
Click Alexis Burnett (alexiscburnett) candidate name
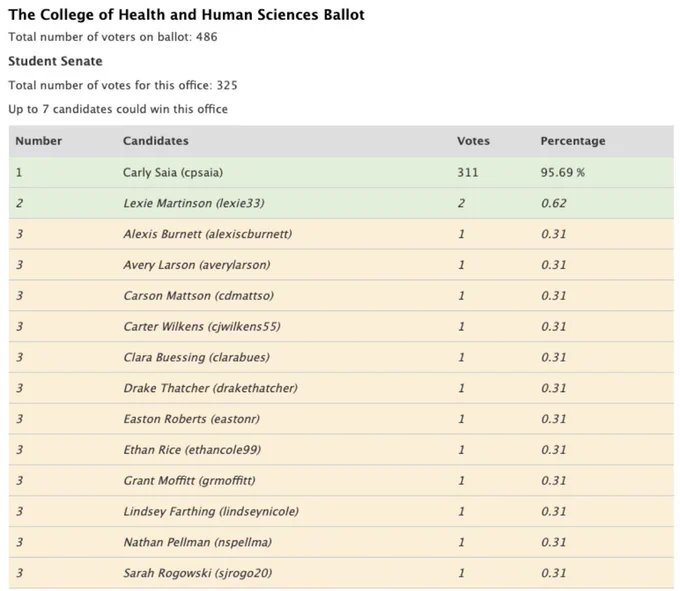tap(207, 234)
